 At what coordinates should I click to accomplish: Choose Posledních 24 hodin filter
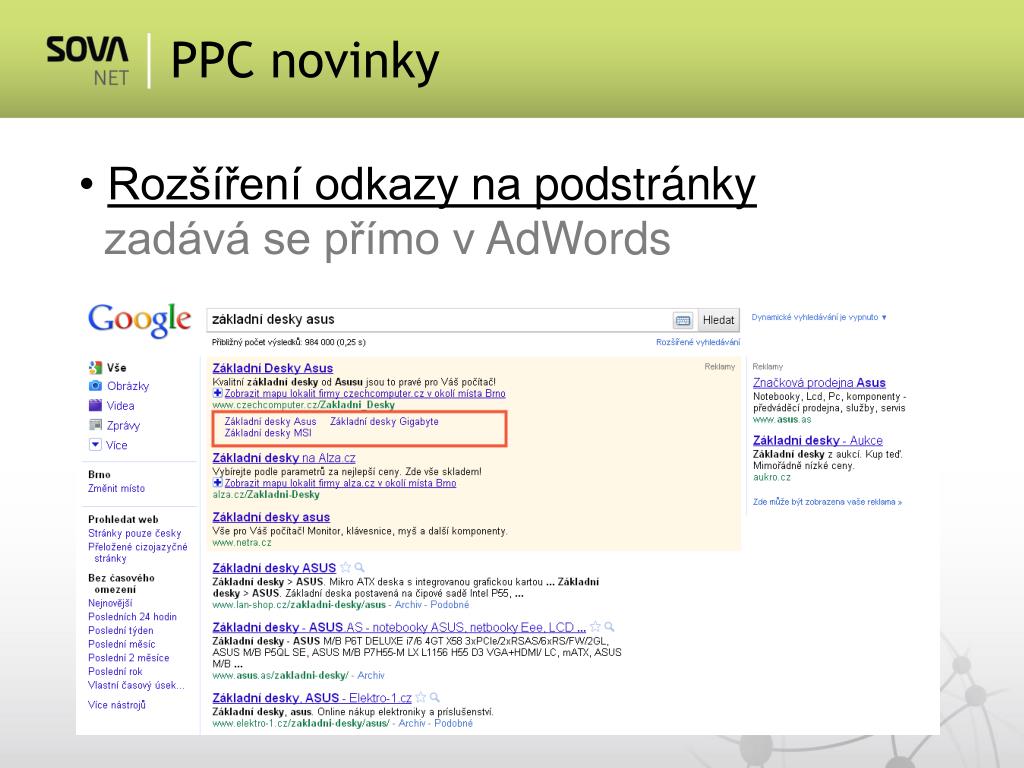point(132,616)
